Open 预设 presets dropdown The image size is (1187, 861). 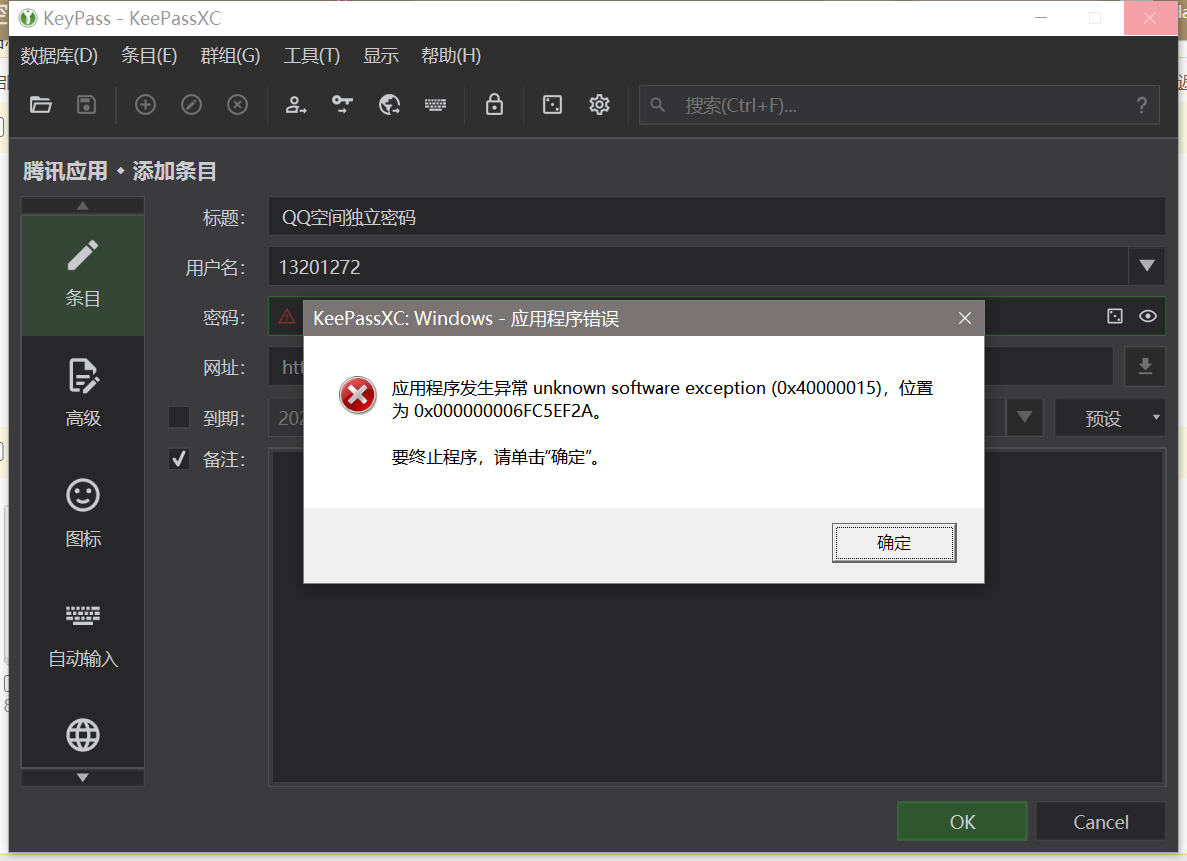[x=1110, y=418]
